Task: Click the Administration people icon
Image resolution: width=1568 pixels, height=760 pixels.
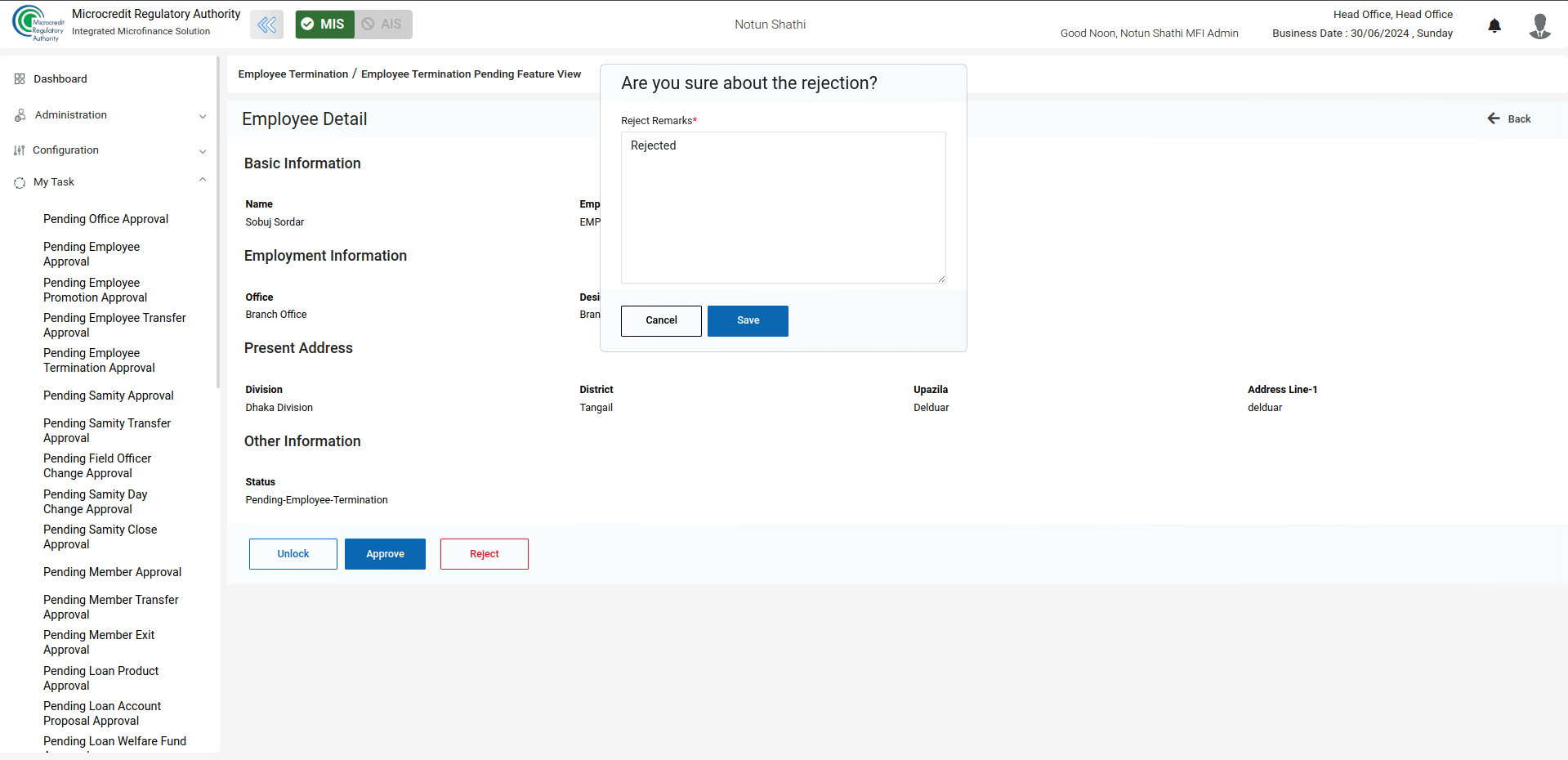Action: coord(20,115)
